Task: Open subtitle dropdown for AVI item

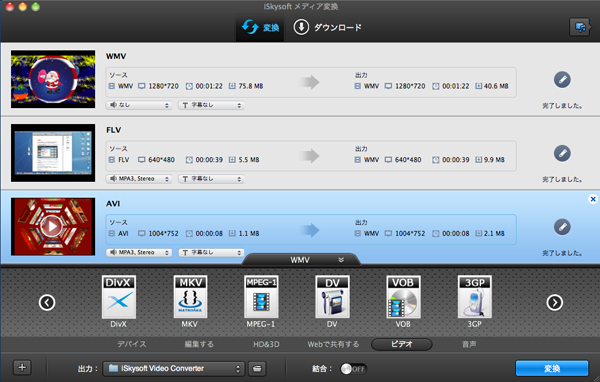Action: pos(211,253)
